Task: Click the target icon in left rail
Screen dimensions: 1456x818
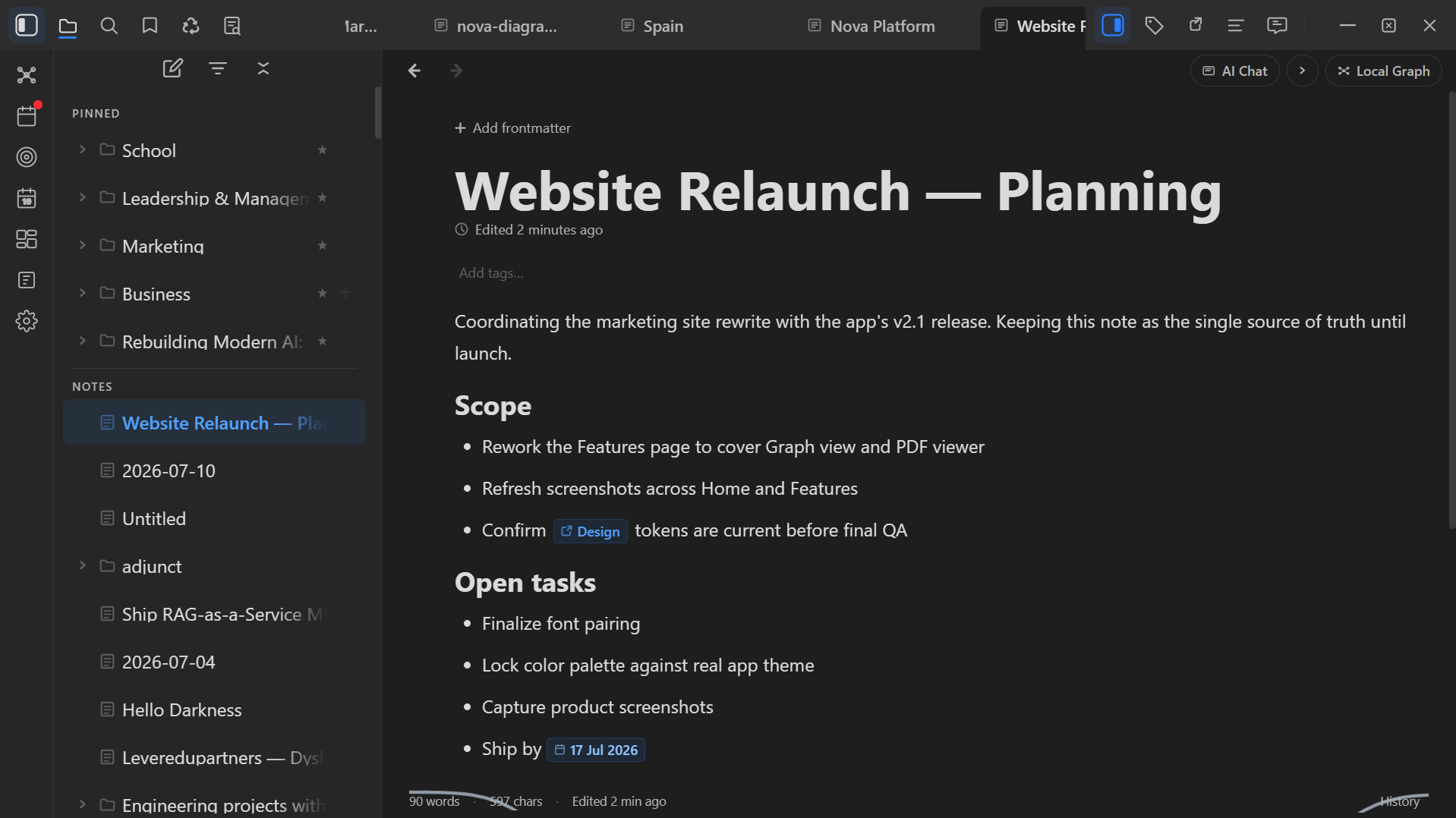Action: click(27, 157)
